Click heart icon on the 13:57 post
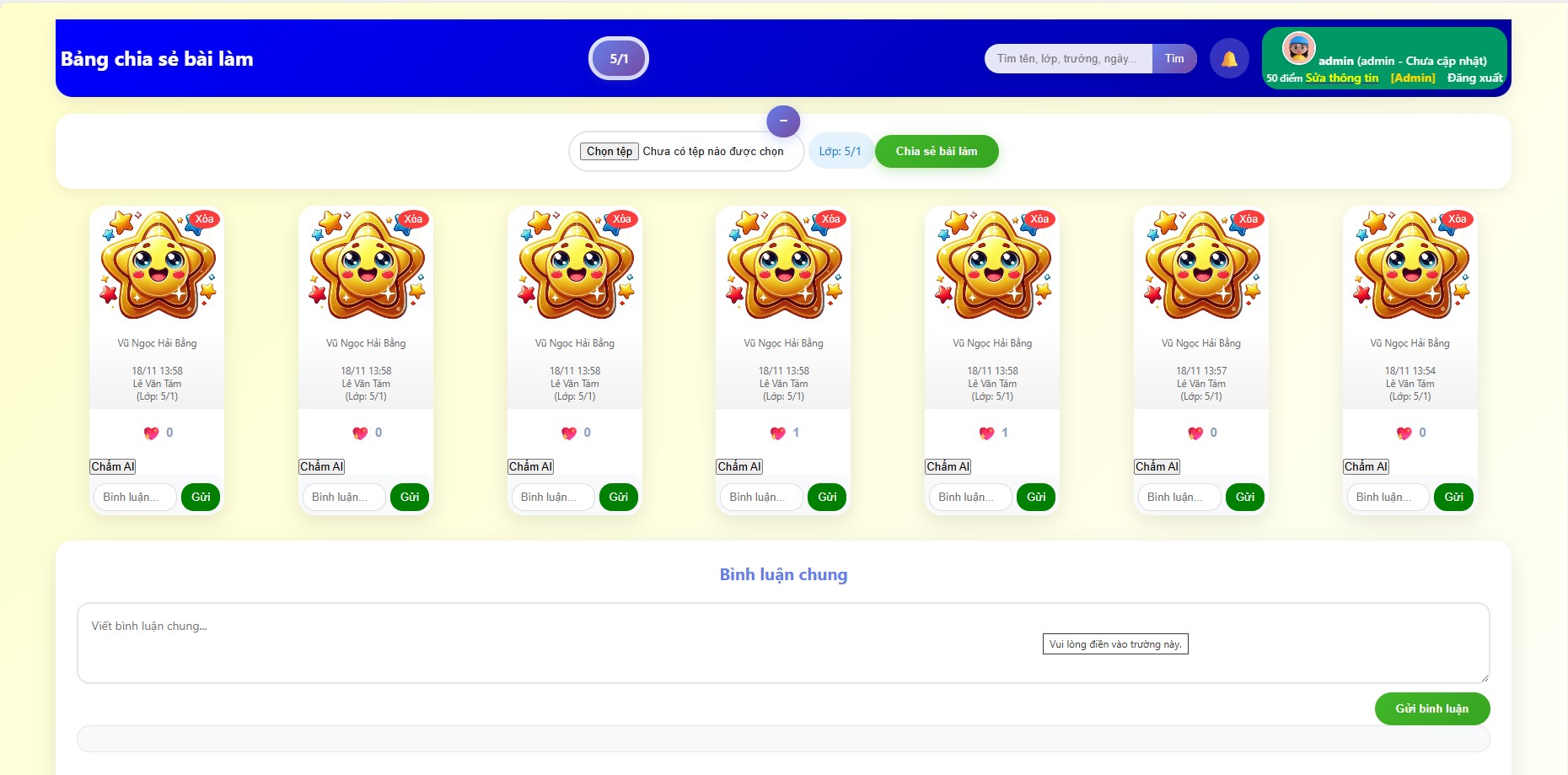 coord(1195,433)
